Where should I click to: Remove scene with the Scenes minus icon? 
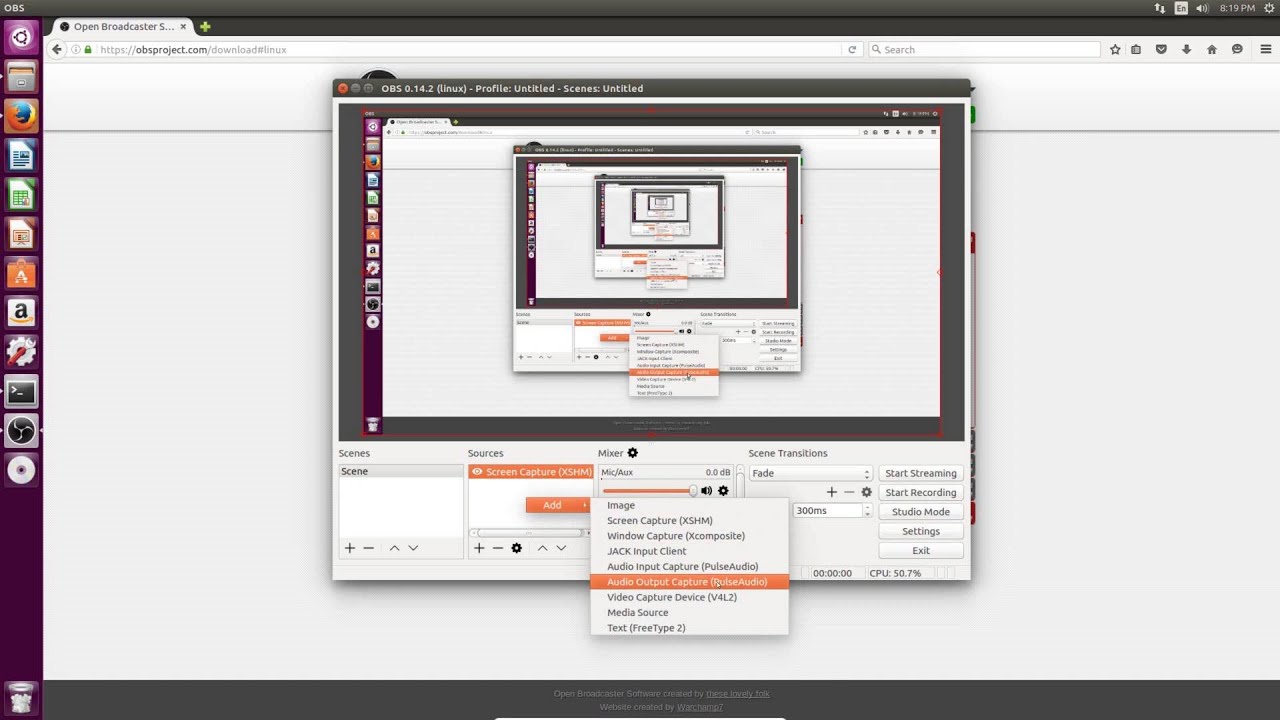coord(369,548)
